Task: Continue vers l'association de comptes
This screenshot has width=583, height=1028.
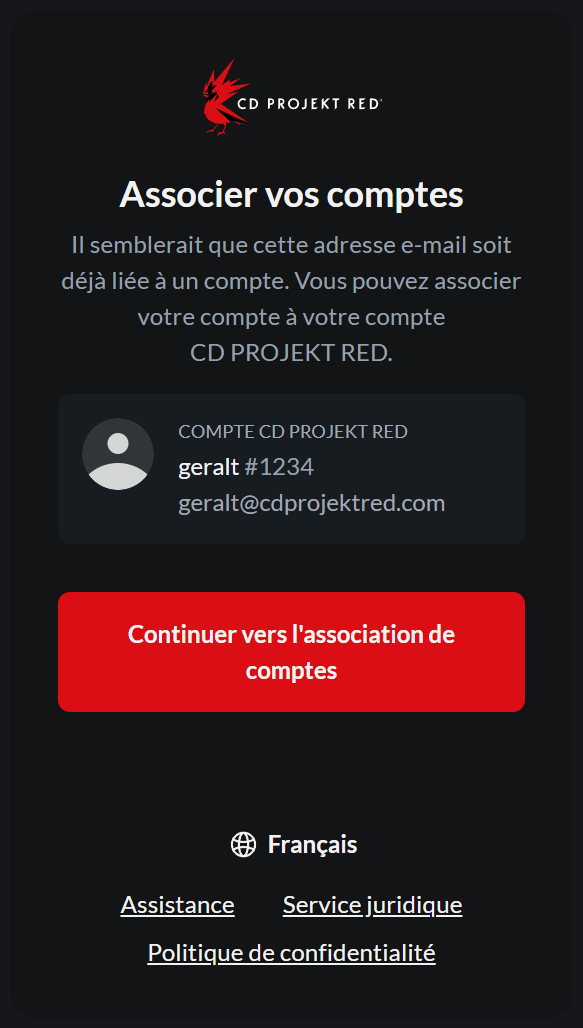Action: click(291, 652)
